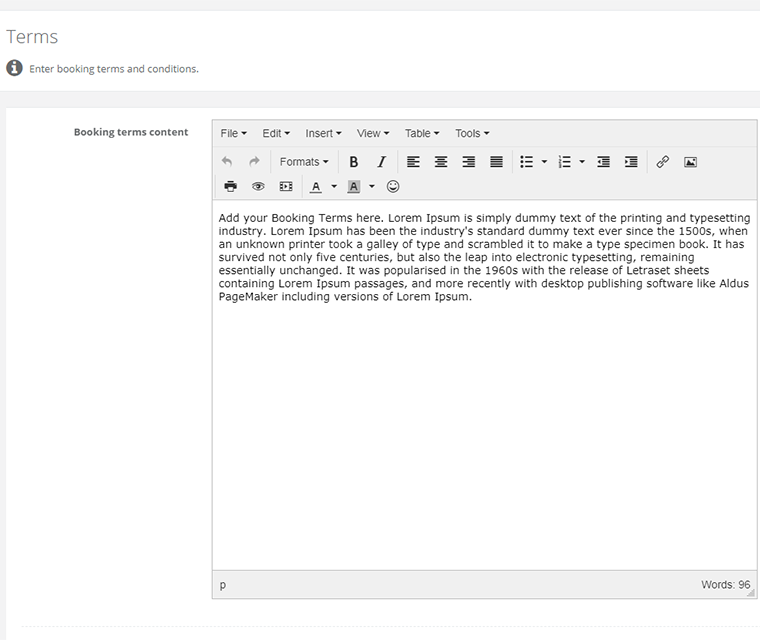Insert a link with chain icon

663,161
